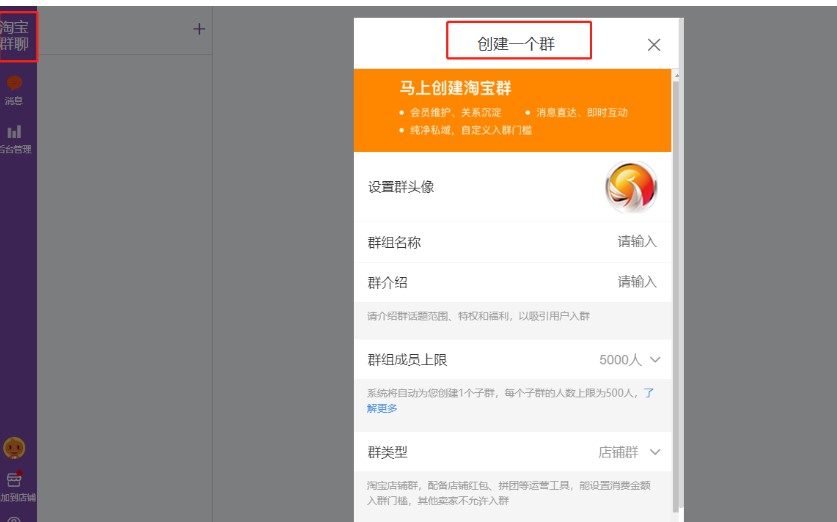
Task: Click the plus icon to add group
Action: [x=199, y=29]
